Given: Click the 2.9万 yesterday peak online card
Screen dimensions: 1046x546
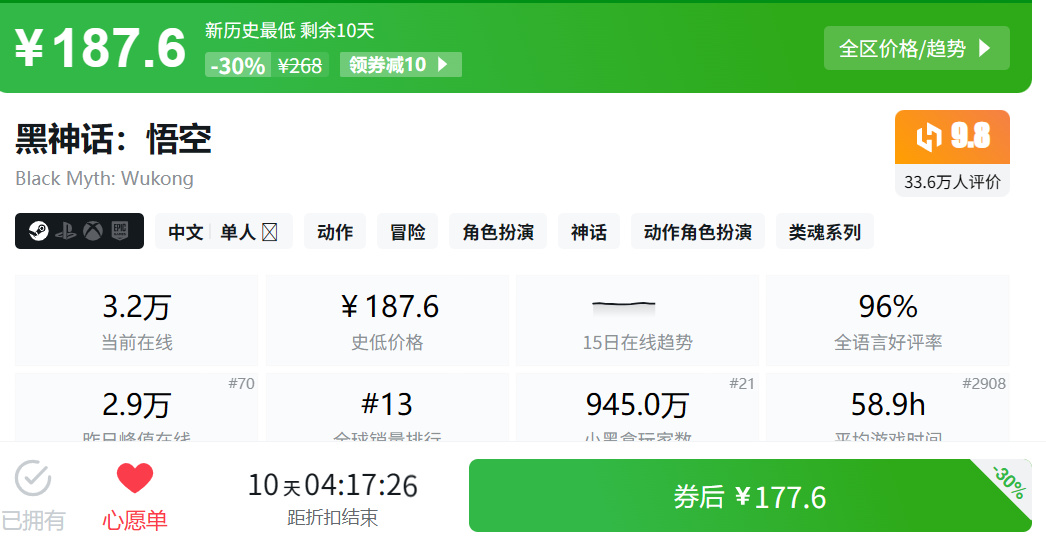Looking at the screenshot, I should coord(137,407).
